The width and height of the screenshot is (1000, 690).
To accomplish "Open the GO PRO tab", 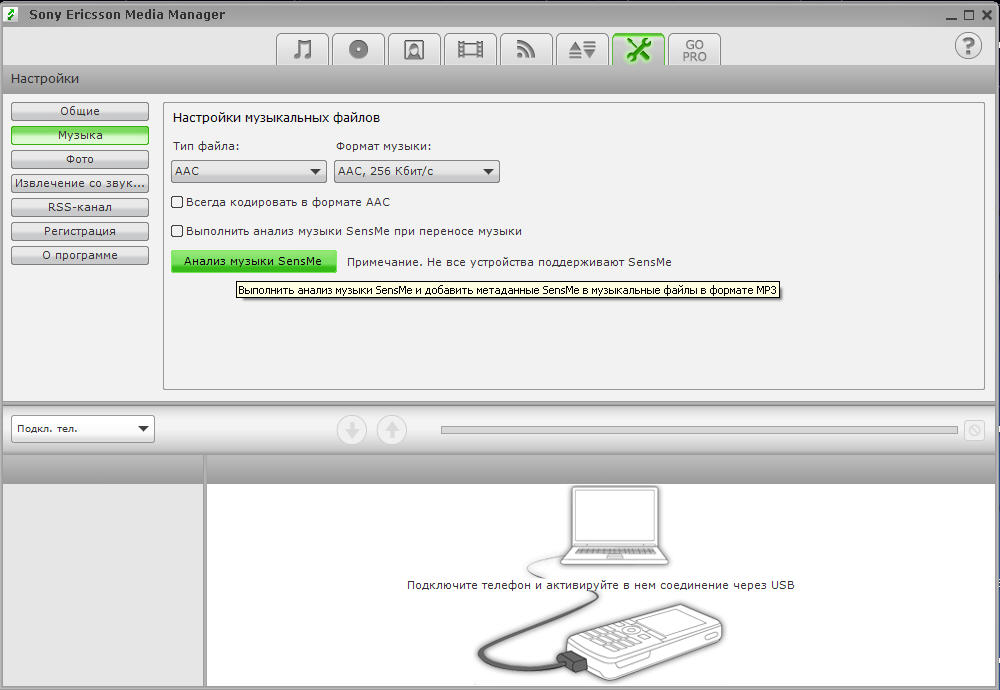I will click(694, 49).
